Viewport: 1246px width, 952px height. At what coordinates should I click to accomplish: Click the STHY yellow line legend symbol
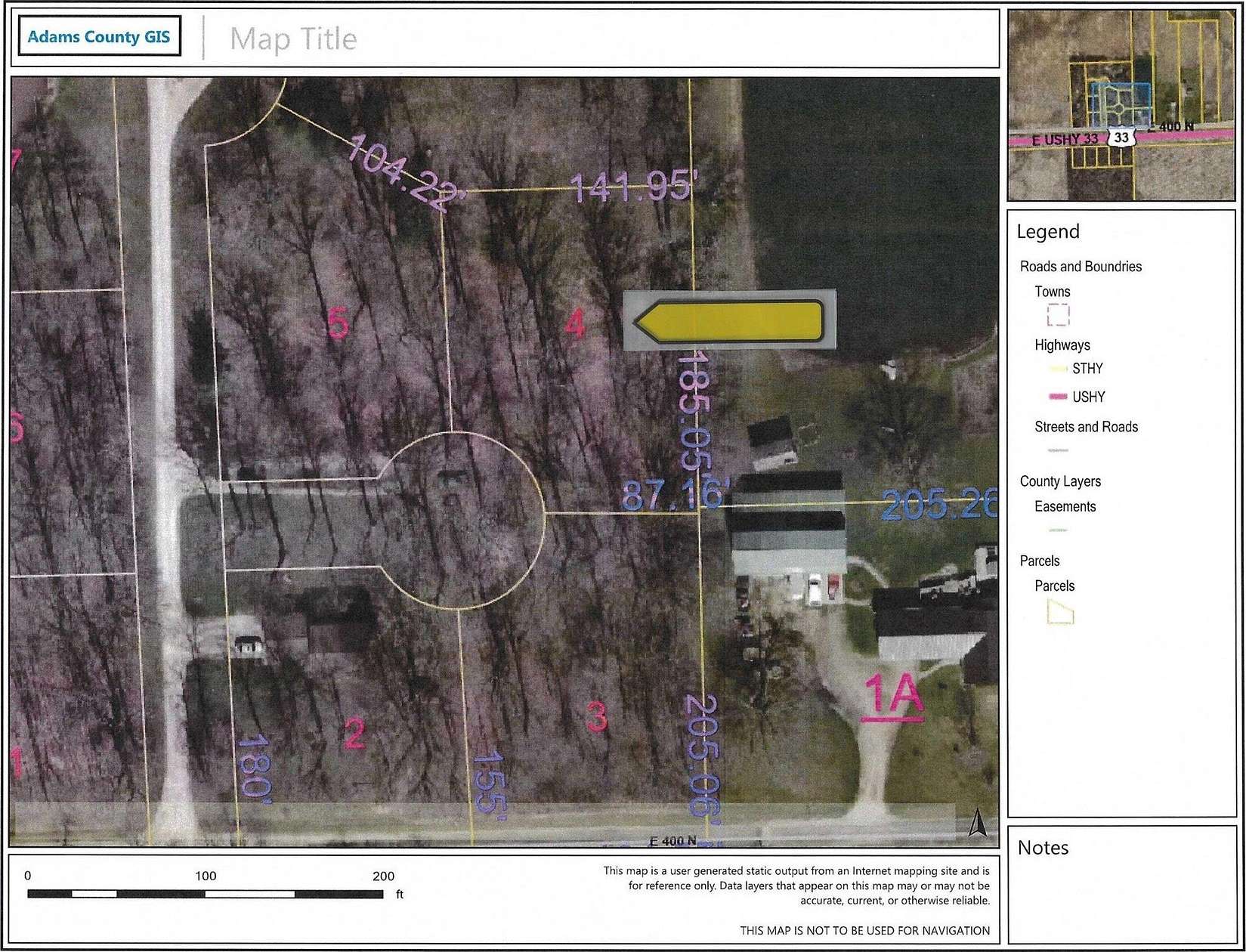[x=1057, y=369]
